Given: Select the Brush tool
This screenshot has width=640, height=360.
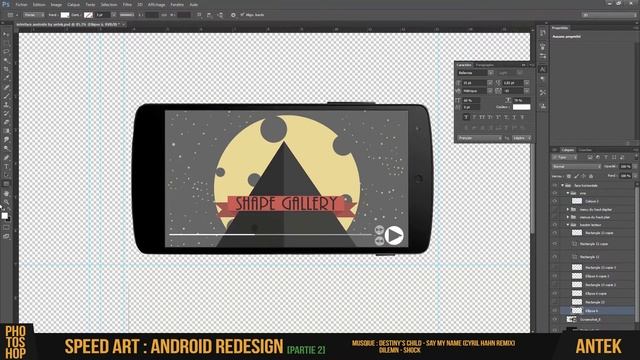Looking at the screenshot, I should point(6,96).
